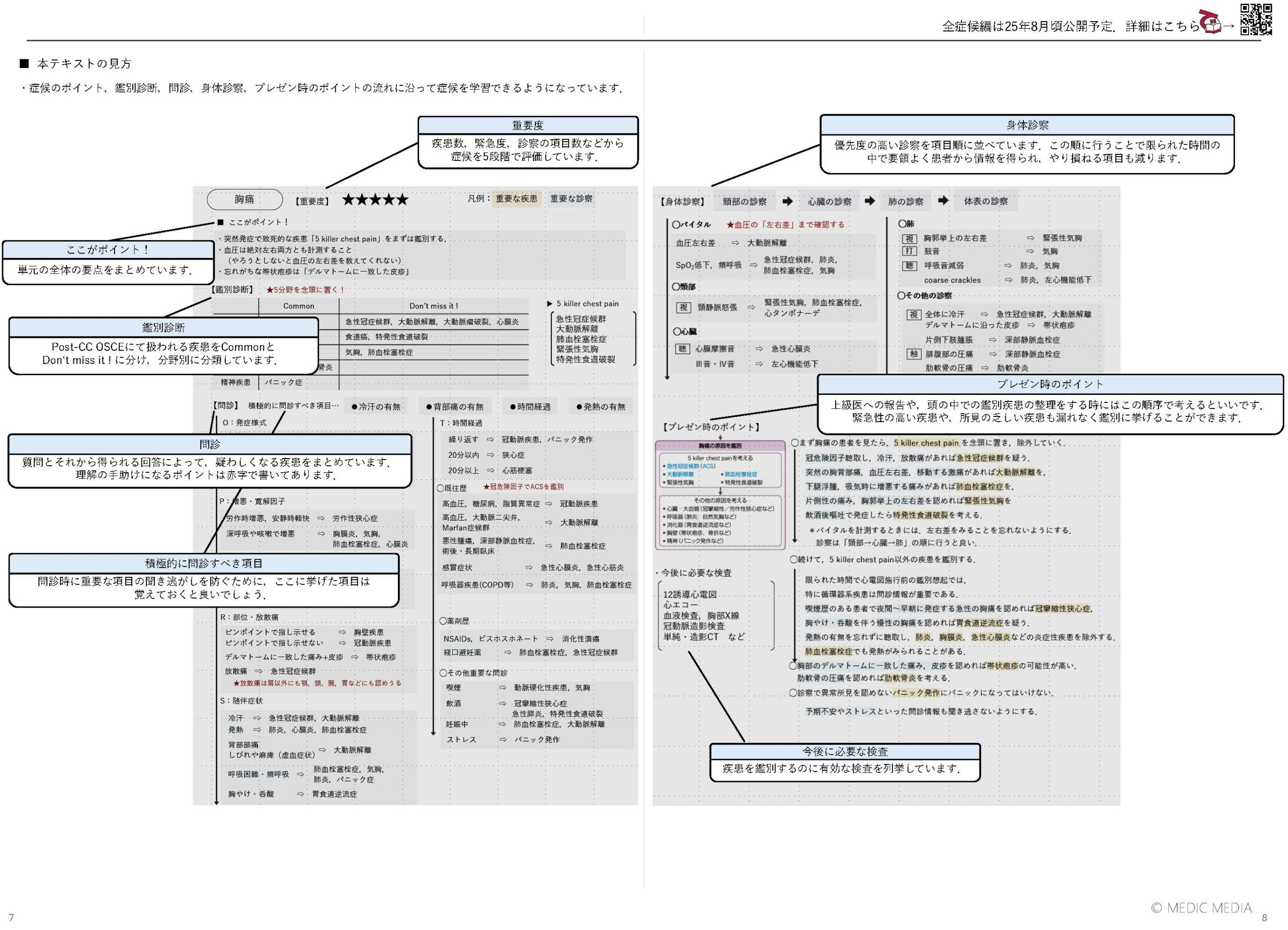The width and height of the screenshot is (1288, 930).
Task: Click the QR code in the header
Action: pos(1256,19)
